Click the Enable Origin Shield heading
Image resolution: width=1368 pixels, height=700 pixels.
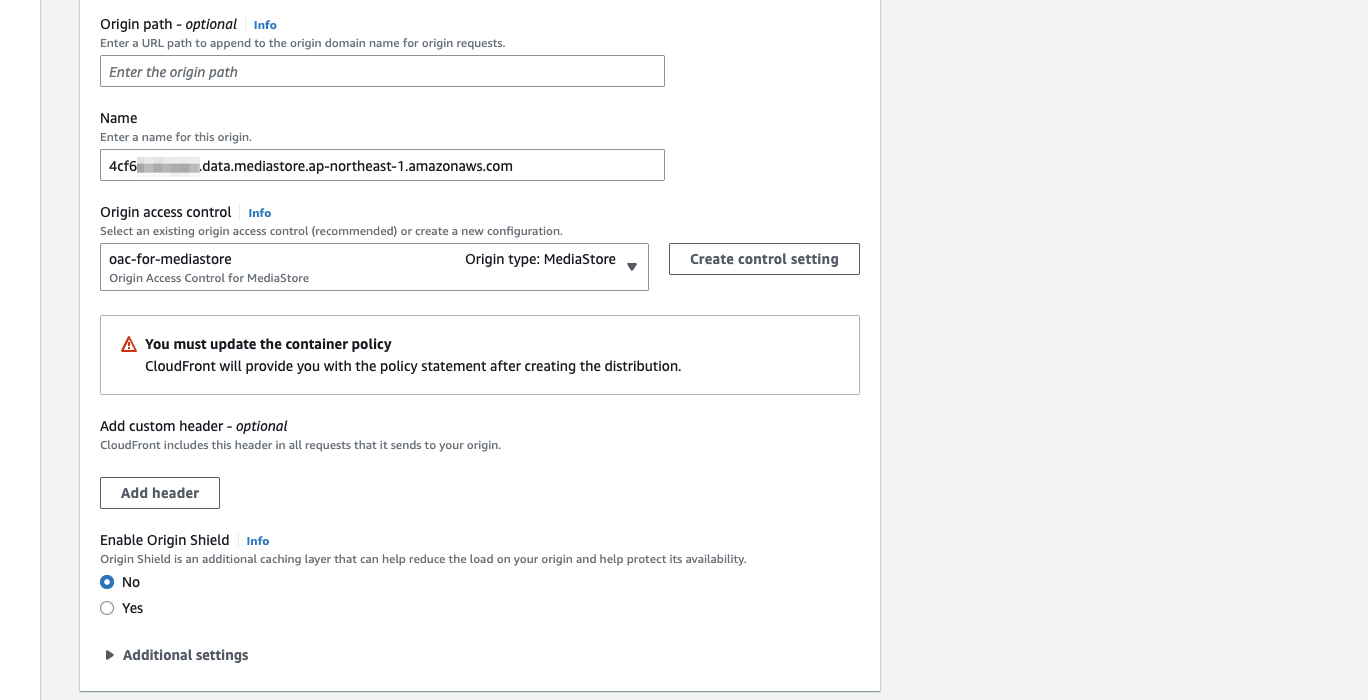[x=165, y=540]
